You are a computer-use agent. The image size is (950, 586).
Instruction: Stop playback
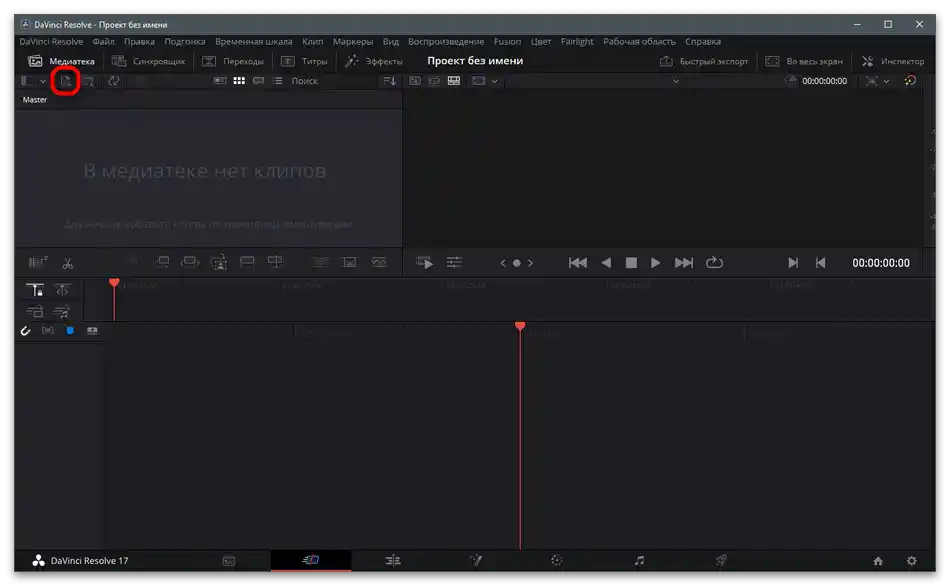coord(631,262)
